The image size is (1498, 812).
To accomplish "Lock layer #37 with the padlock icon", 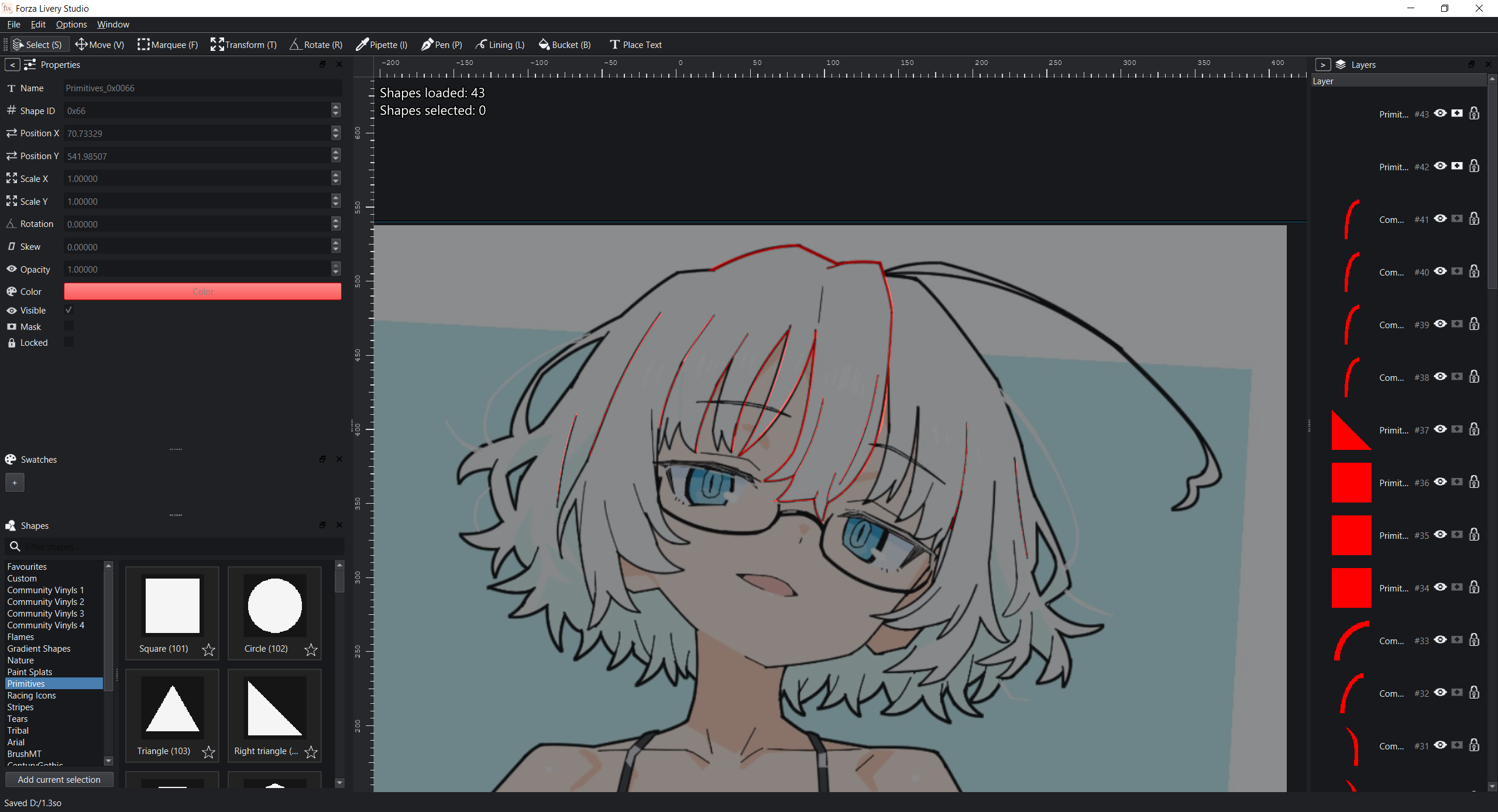I will 1475,429.
